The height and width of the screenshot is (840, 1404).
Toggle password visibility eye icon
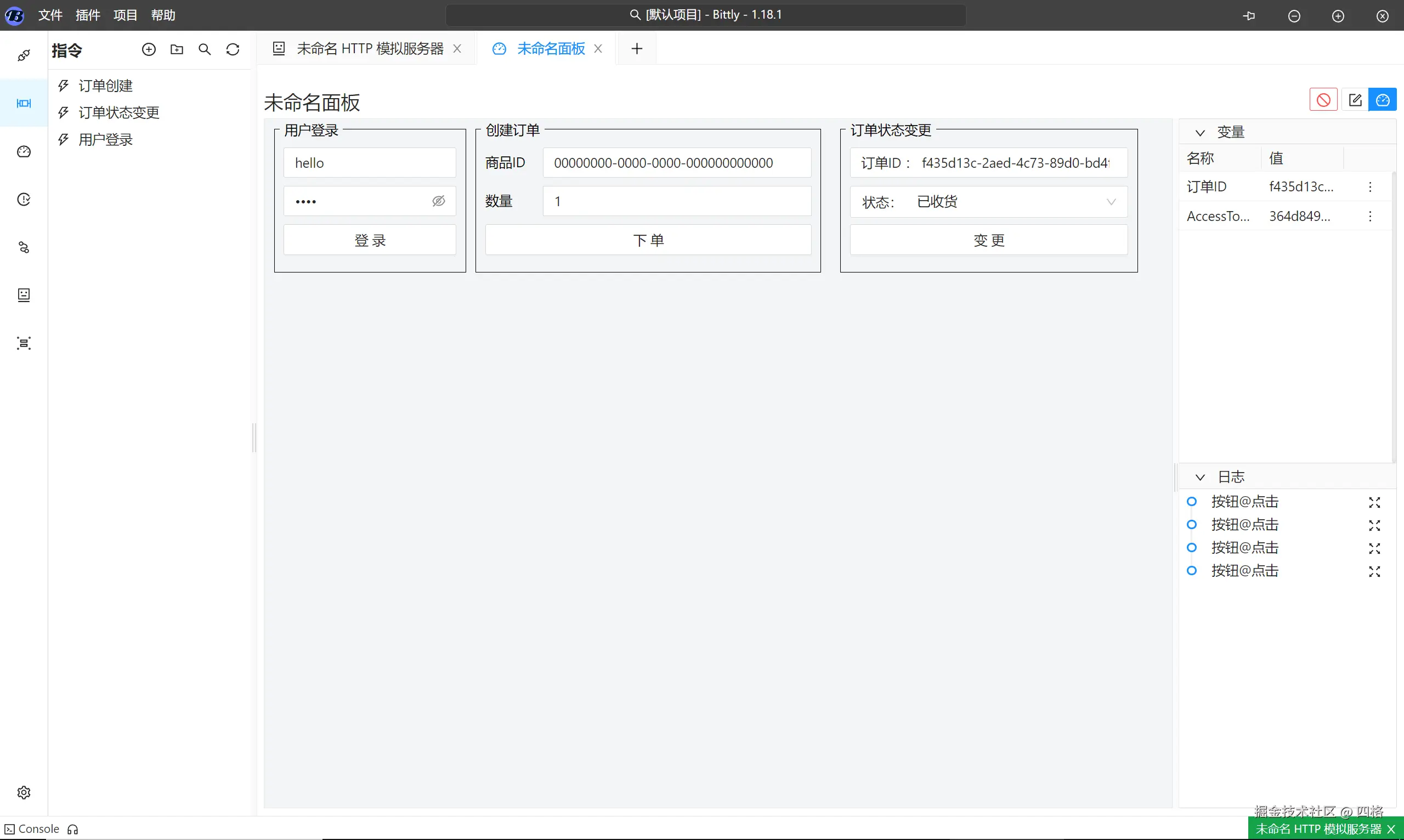click(439, 201)
